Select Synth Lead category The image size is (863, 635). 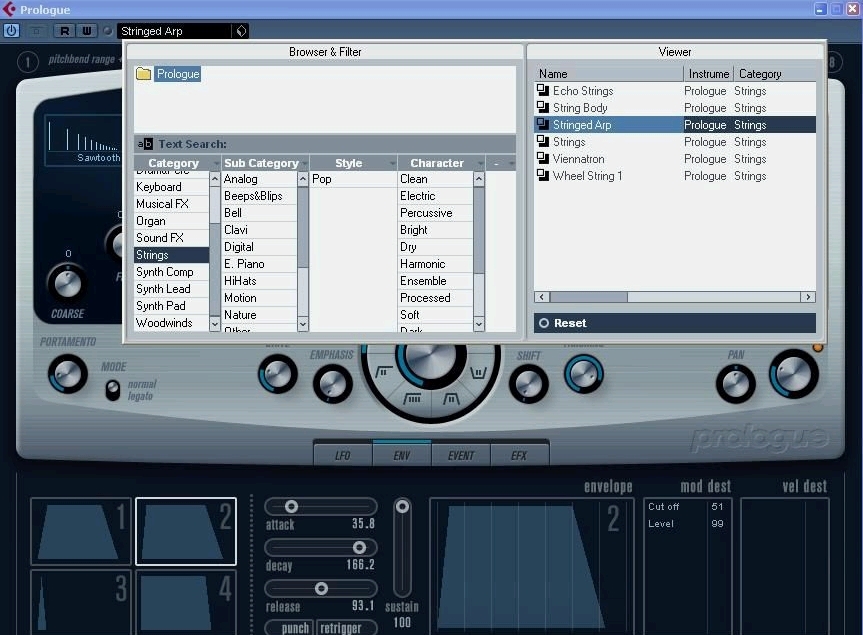click(x=171, y=289)
